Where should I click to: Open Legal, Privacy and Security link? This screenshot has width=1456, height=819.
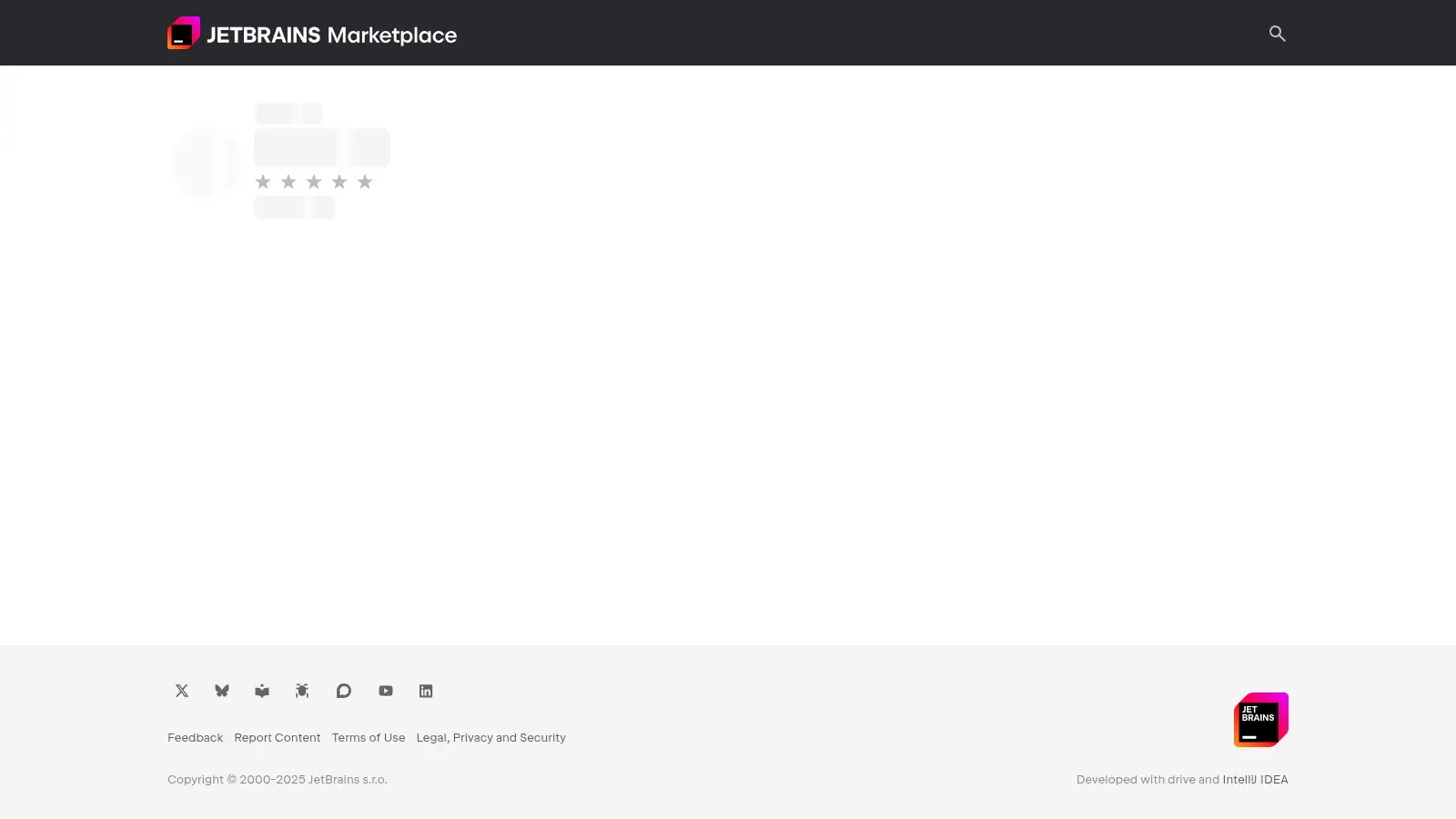(491, 738)
